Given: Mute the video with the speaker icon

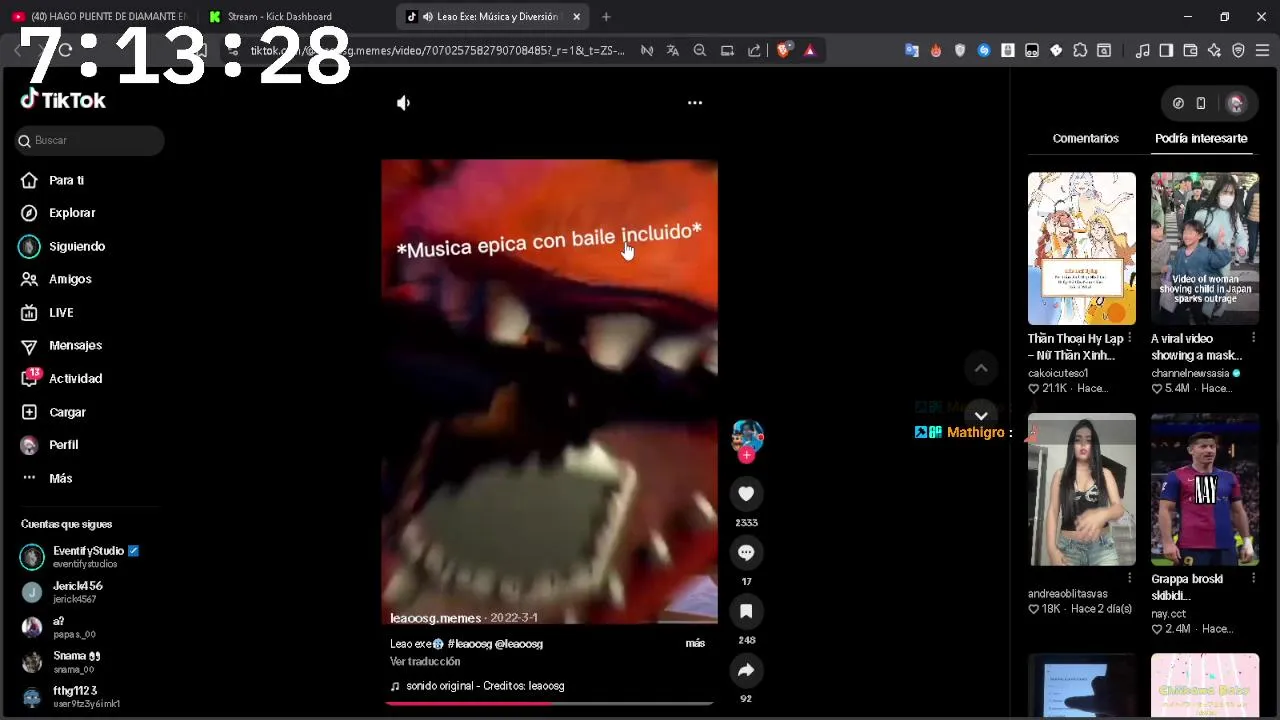Looking at the screenshot, I should [x=403, y=103].
